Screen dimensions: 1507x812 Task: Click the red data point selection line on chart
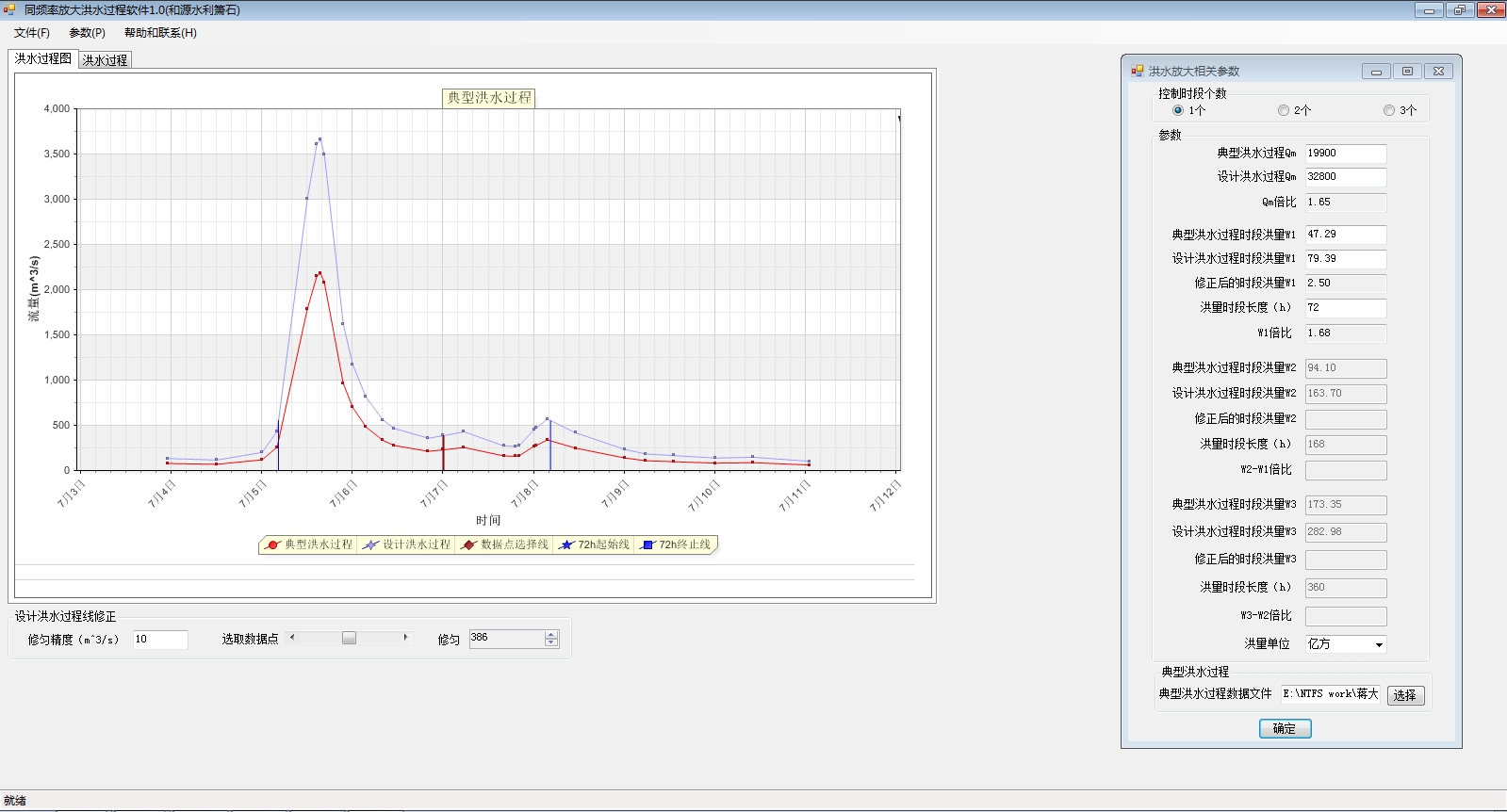pos(443,452)
